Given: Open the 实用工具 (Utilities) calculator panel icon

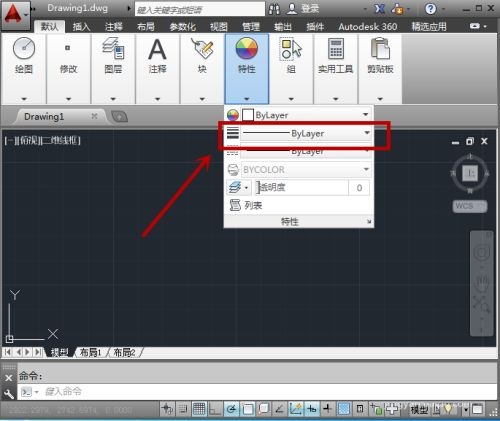Looking at the screenshot, I should (336, 49).
